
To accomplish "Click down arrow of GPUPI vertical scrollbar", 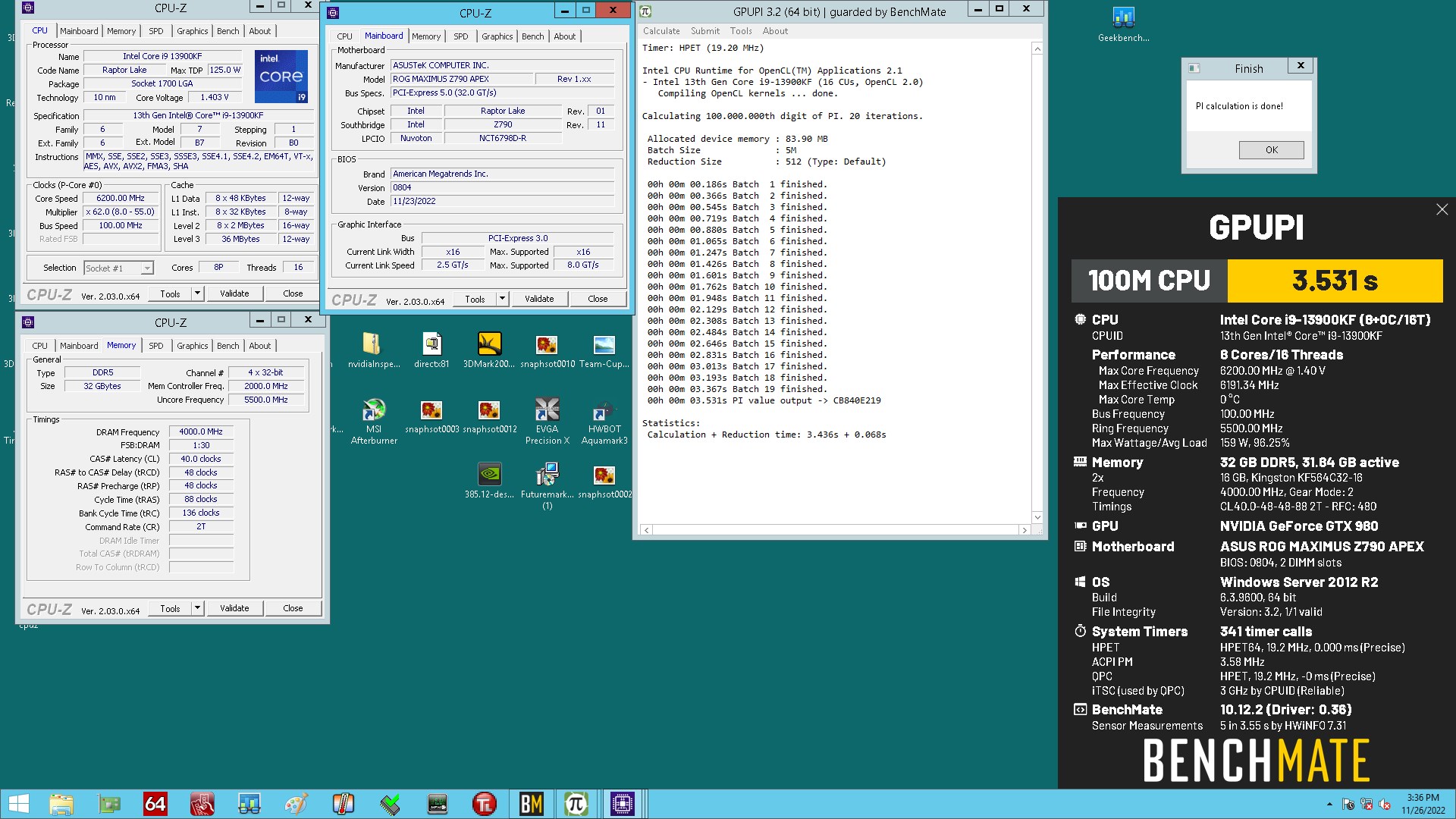I will (x=1037, y=517).
